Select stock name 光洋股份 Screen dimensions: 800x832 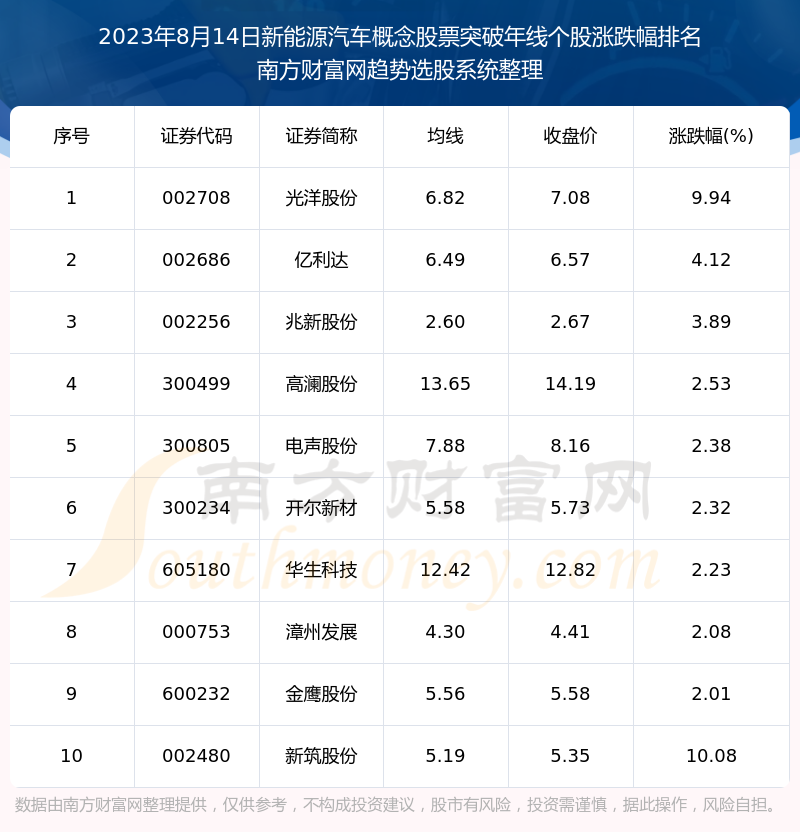click(321, 198)
